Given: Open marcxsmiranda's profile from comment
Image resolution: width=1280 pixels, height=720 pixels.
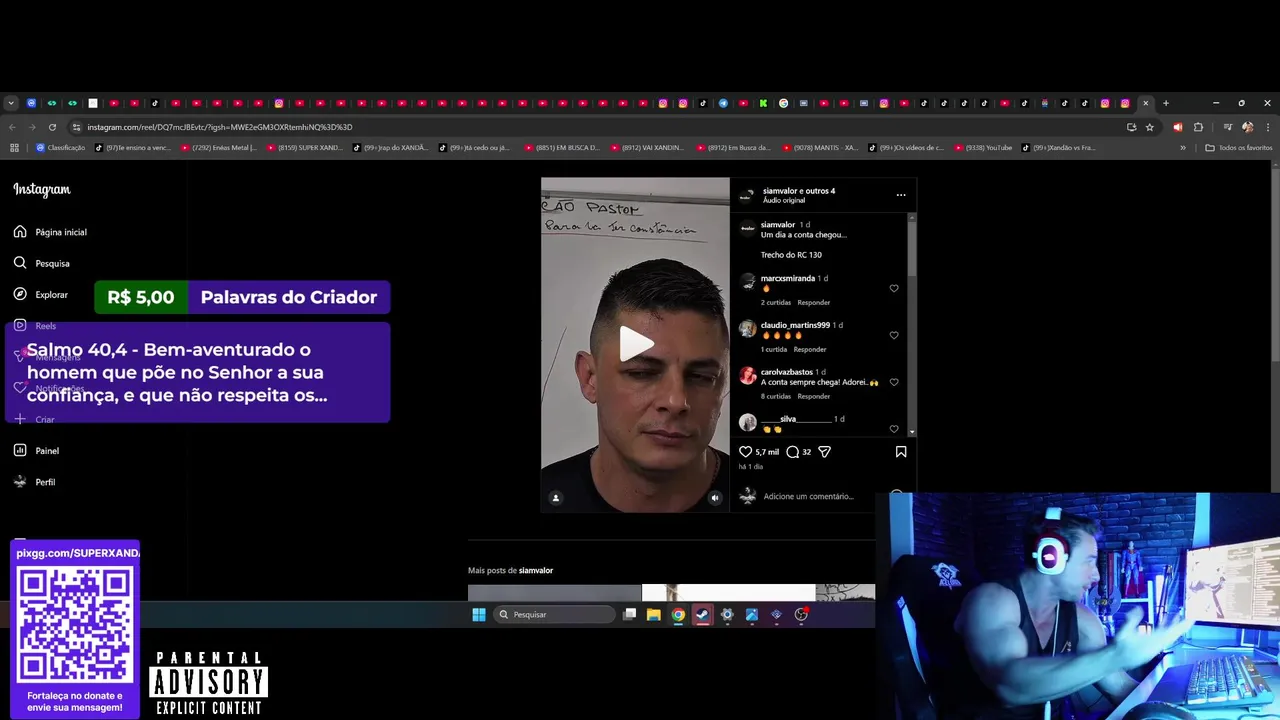Looking at the screenshot, I should (788, 278).
